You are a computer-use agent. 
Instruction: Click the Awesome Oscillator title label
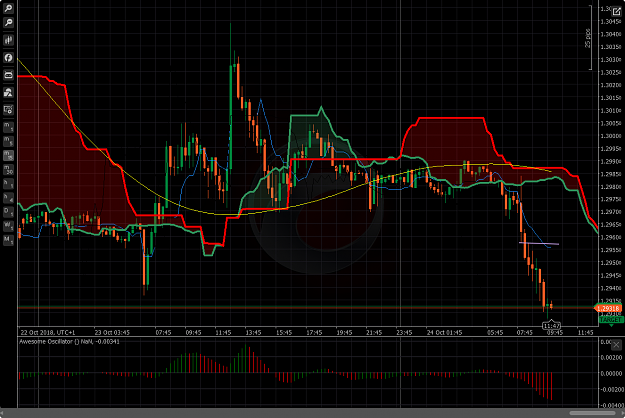coord(69,341)
